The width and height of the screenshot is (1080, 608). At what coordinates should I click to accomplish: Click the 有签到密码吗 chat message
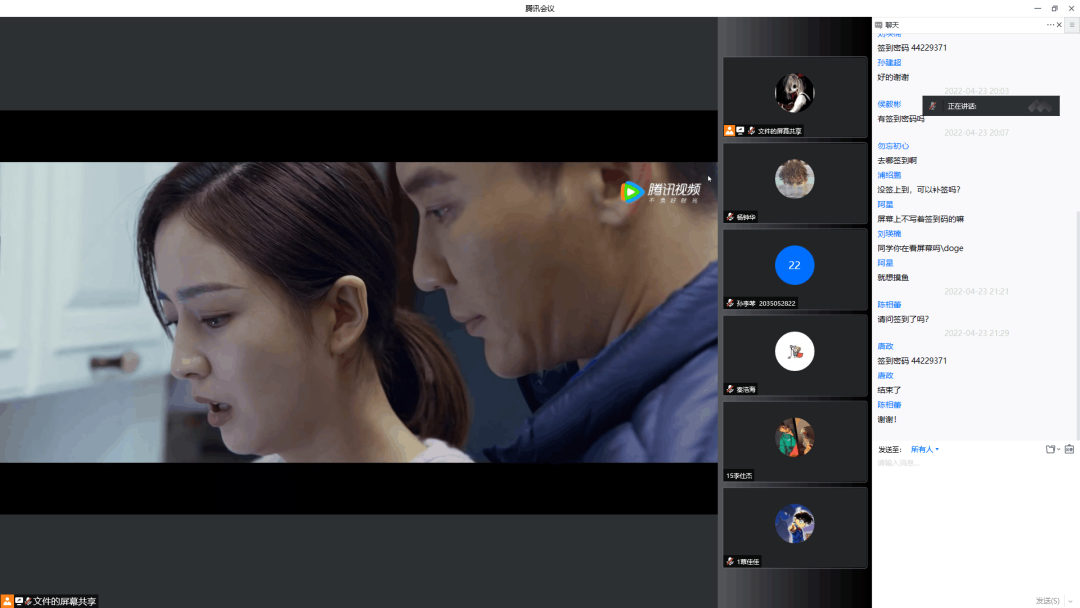pos(900,119)
